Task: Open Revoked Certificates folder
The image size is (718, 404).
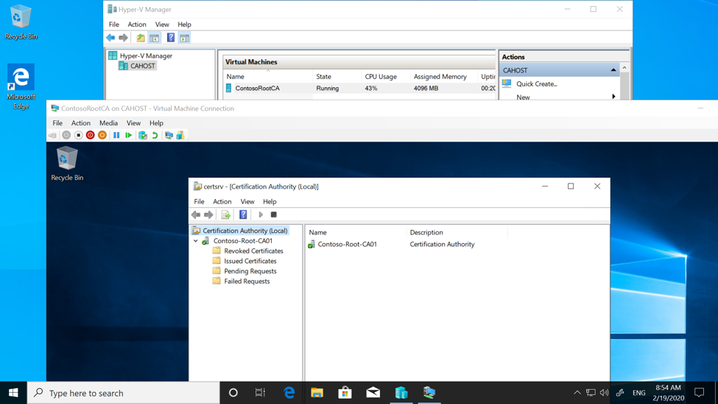Action: coord(253,251)
